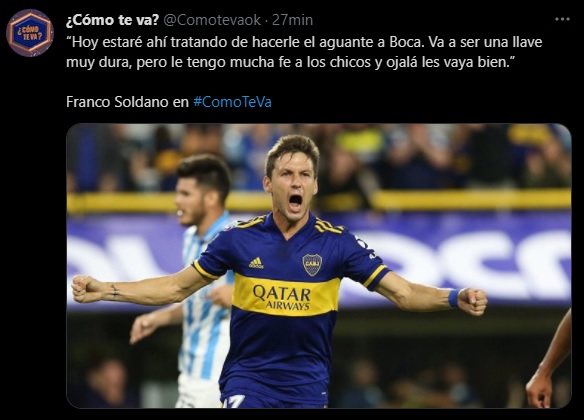Image resolution: width=584 pixels, height=420 pixels.
Task: Click the quote text starting "Hoy estaré ahí"
Action: pyautogui.click(x=304, y=52)
